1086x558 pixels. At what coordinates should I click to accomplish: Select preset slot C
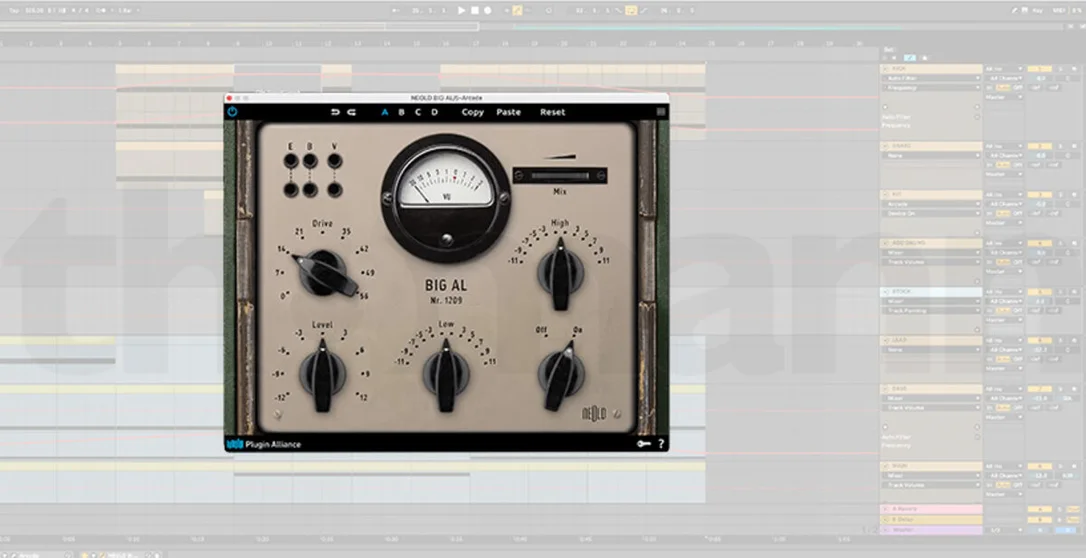pyautogui.click(x=418, y=112)
